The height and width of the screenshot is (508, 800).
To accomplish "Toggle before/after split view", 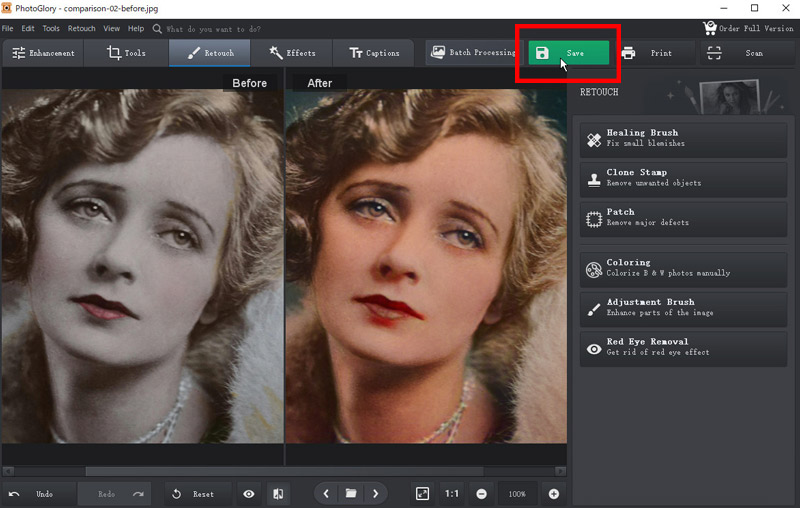I will point(278,494).
